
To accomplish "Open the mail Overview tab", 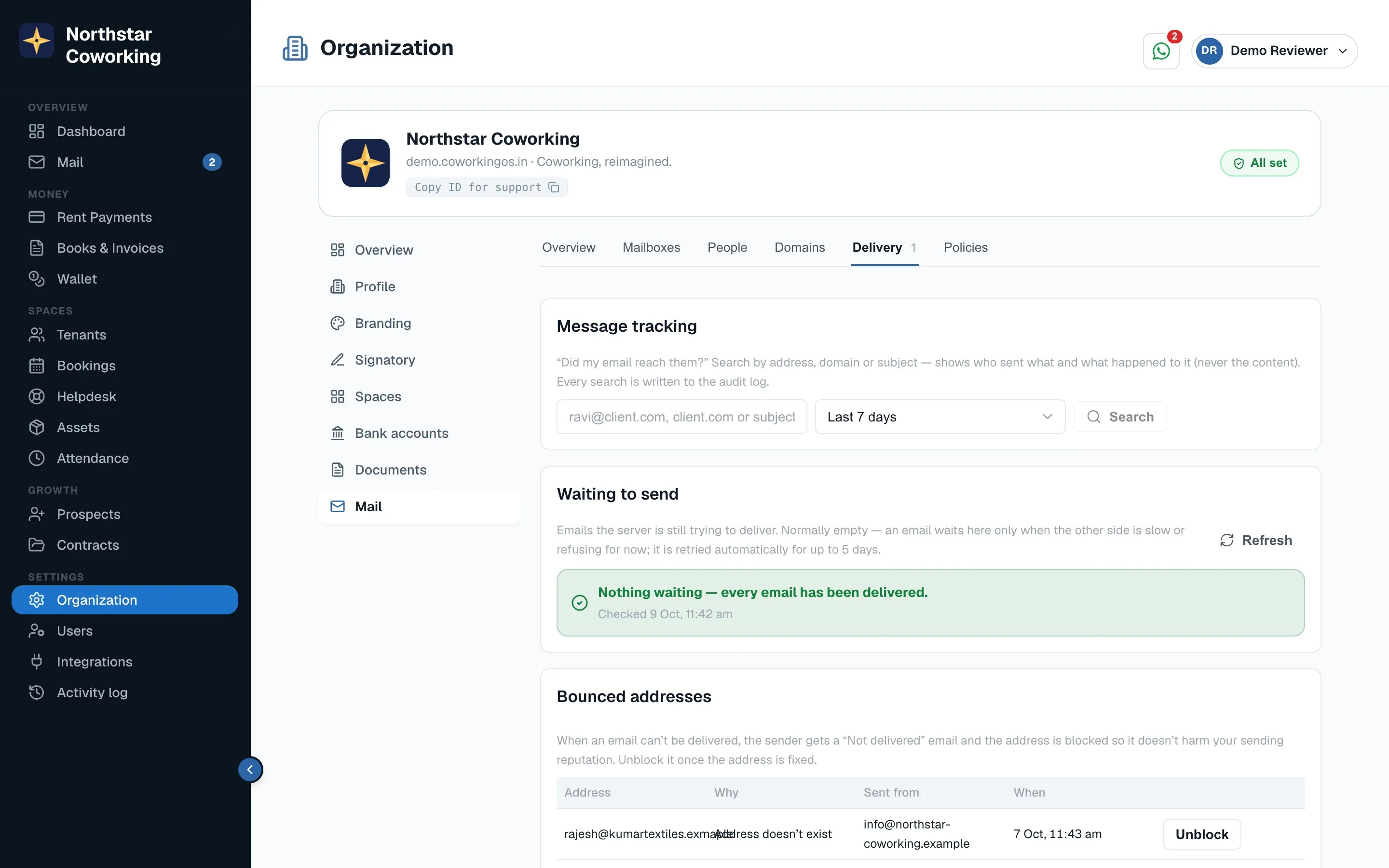I will point(568,247).
